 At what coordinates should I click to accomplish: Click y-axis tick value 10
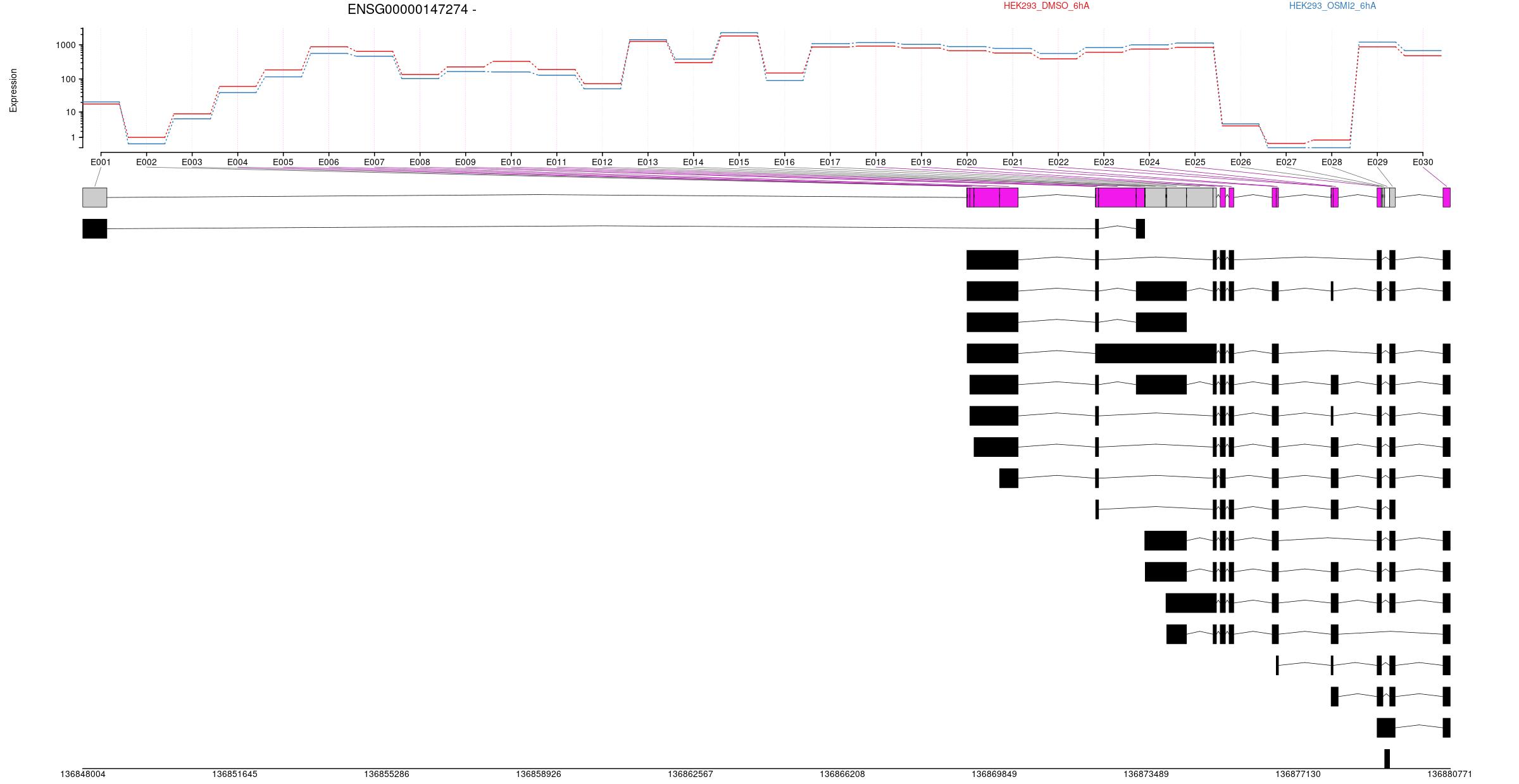tap(71, 113)
